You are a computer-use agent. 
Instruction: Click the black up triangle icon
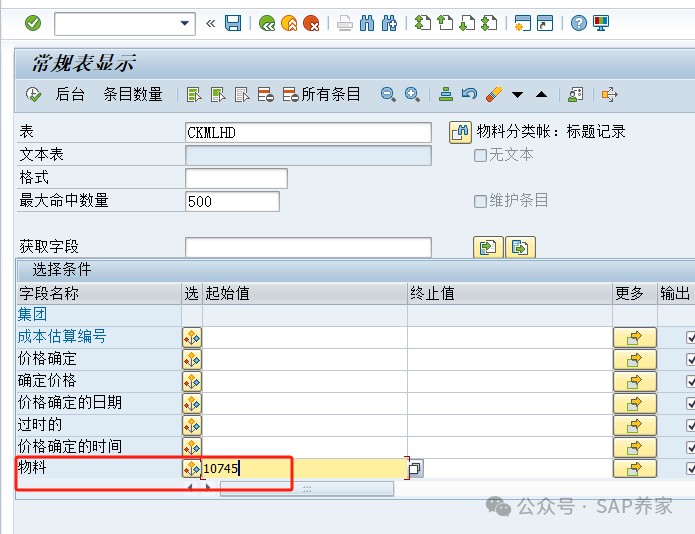[541, 94]
